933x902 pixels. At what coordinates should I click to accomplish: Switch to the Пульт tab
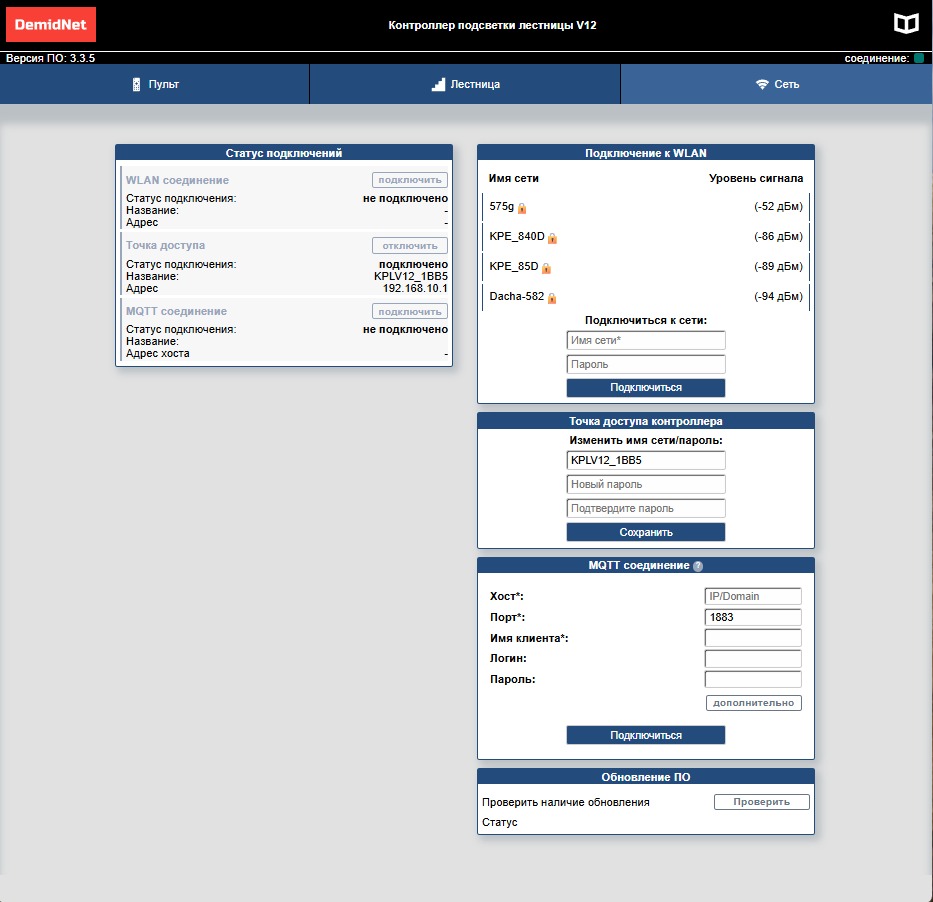(x=155, y=84)
